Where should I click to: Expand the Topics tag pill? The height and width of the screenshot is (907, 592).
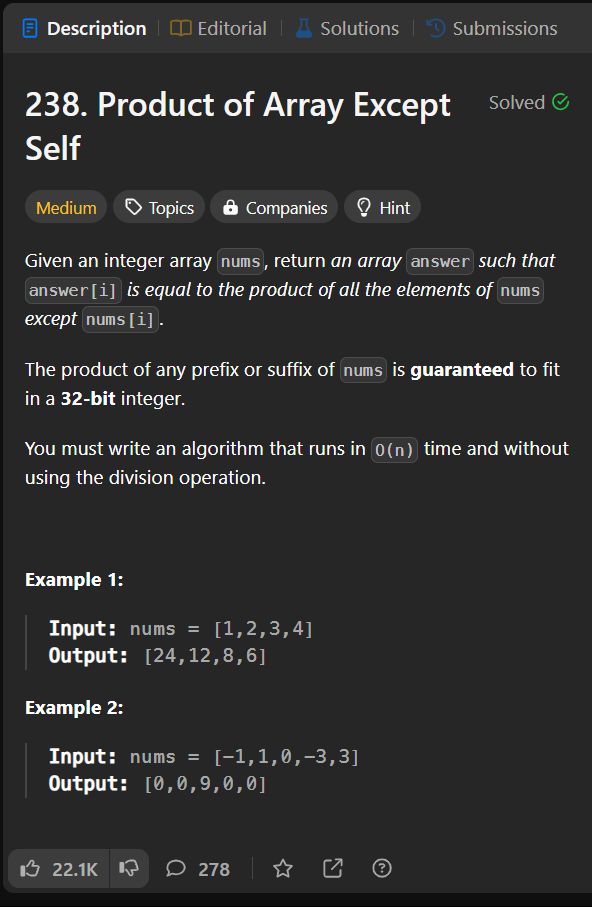coord(159,207)
